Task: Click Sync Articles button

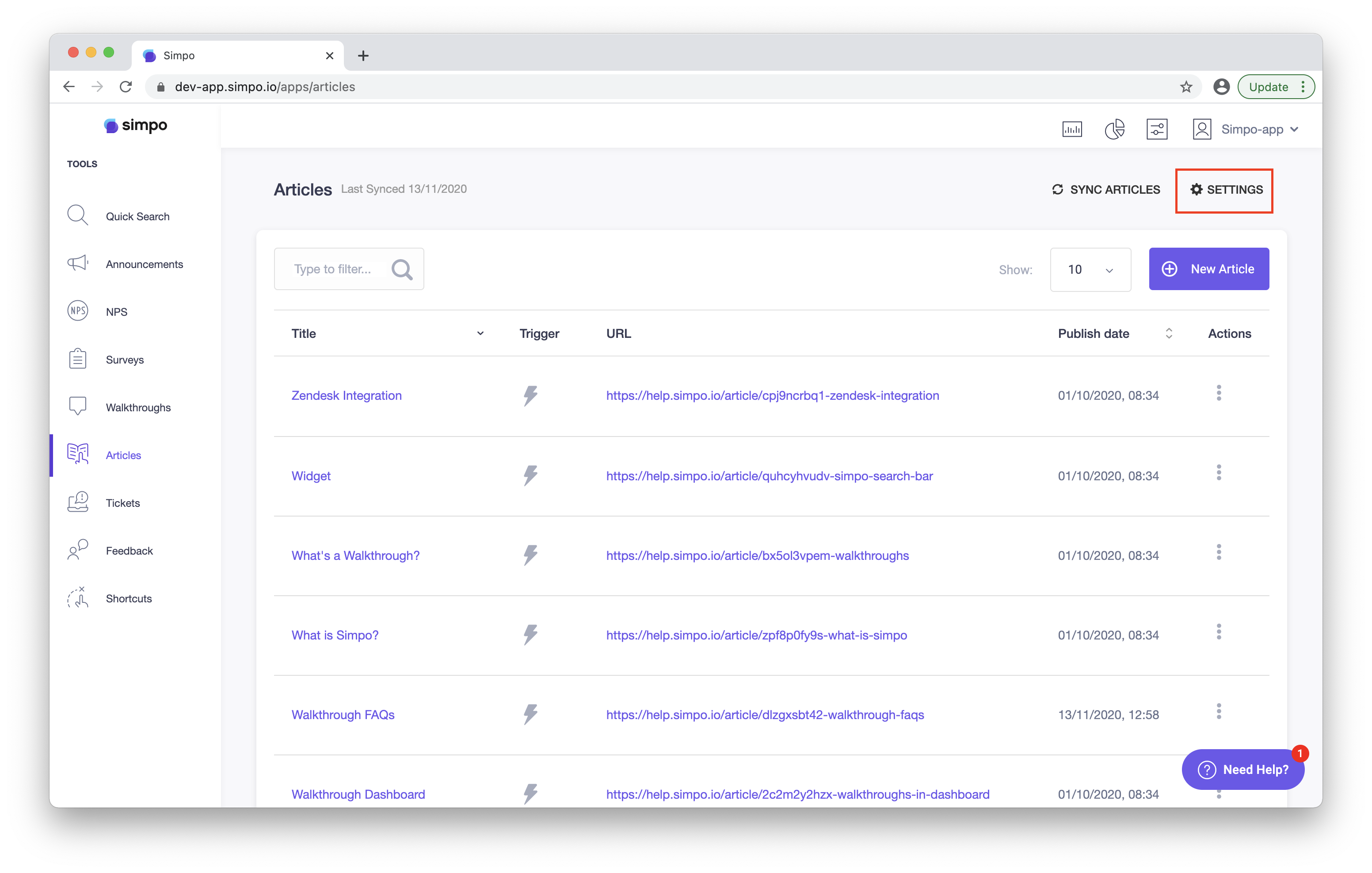Action: [1105, 189]
